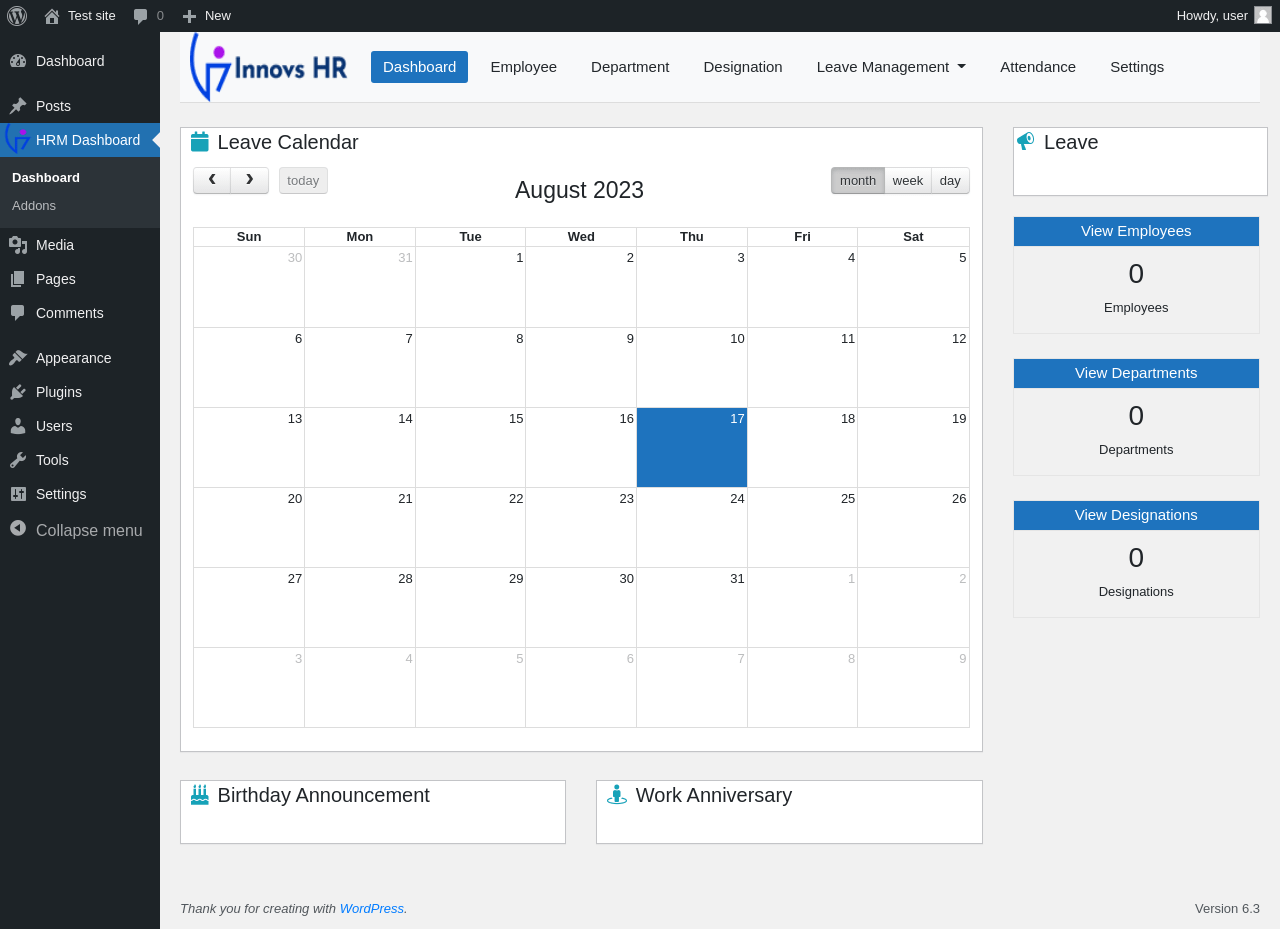Screen dimensions: 1280x929
Task: Switch calendar to day view
Action: click(x=950, y=180)
